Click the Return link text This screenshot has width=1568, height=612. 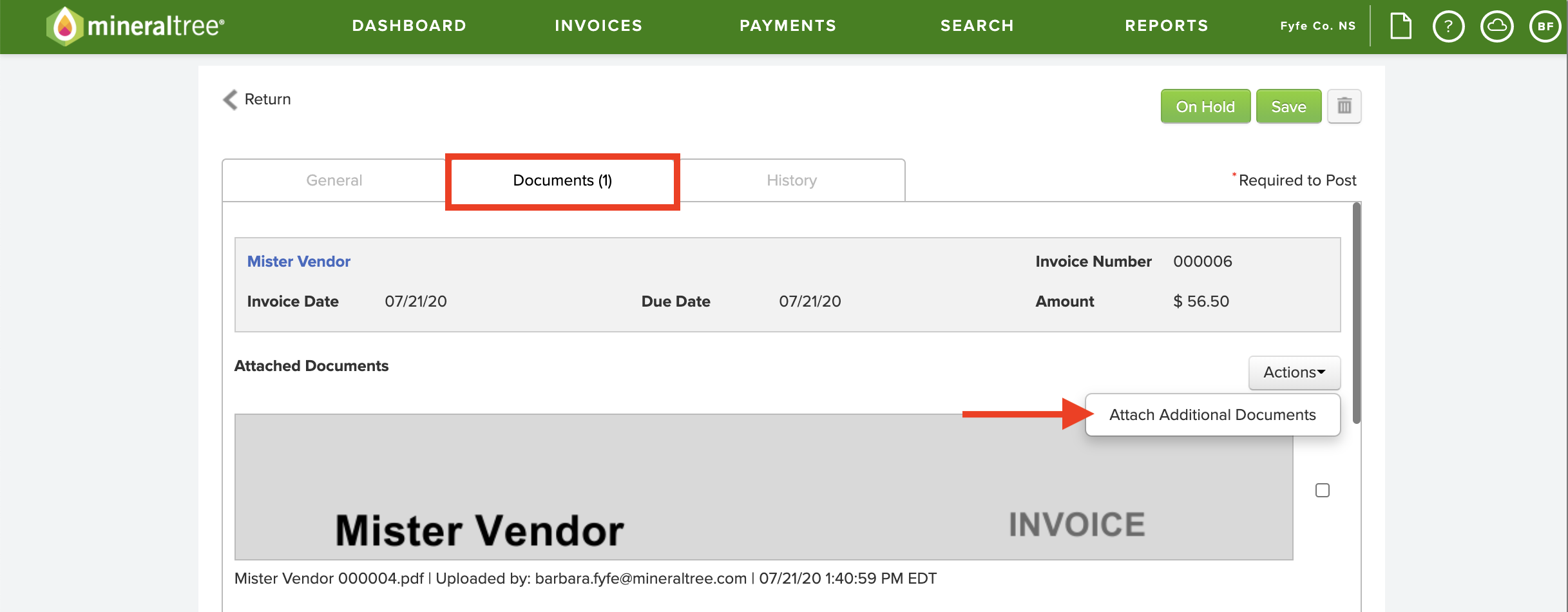coord(267,99)
